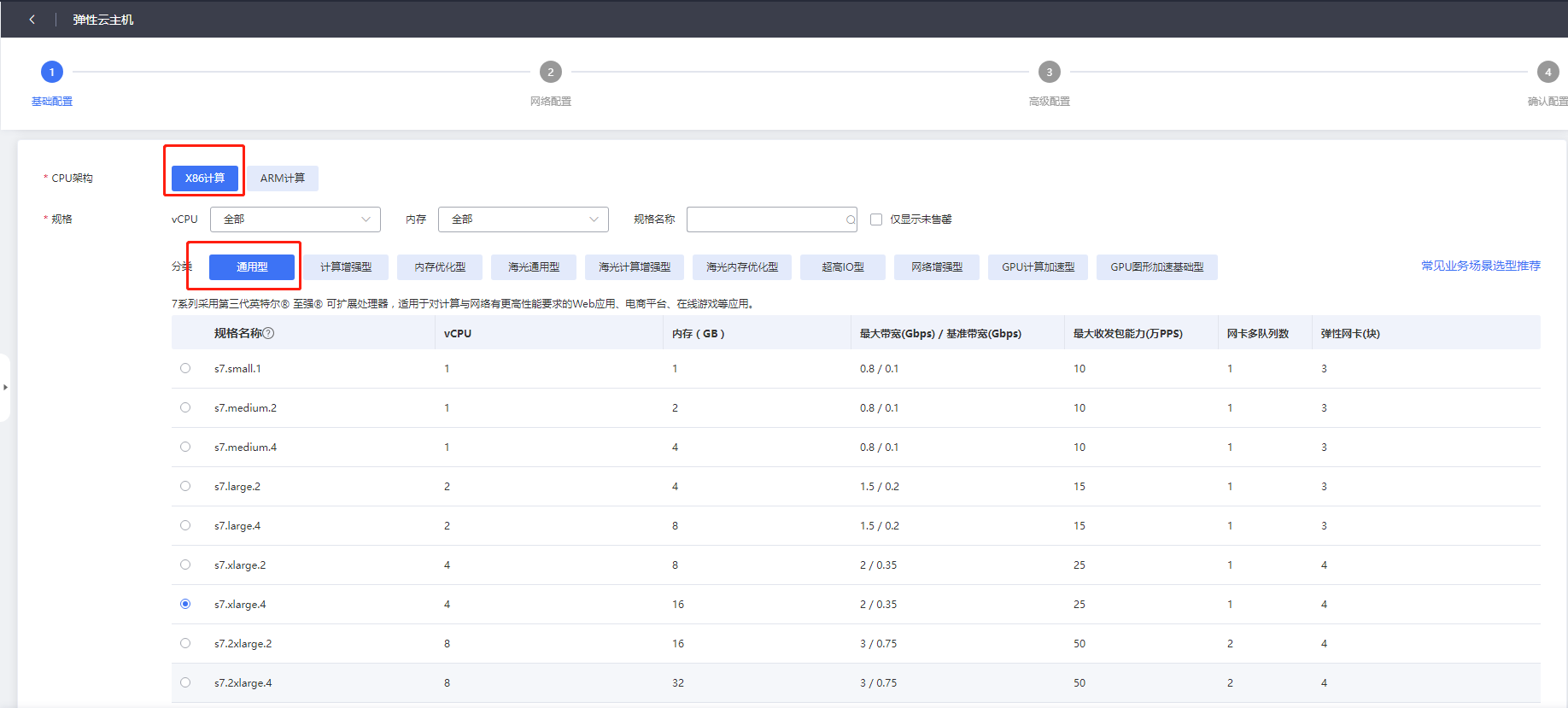
Task: Click step 2 网络配置 circle
Action: (551, 72)
